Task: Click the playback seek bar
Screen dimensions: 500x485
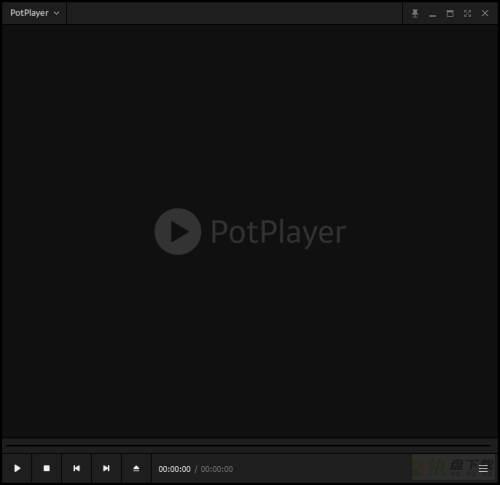Action: [x=249, y=445]
